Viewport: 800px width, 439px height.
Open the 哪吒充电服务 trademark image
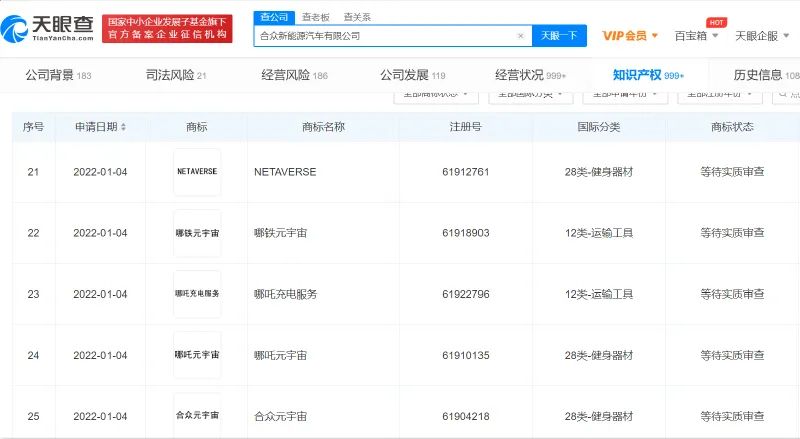click(196, 294)
